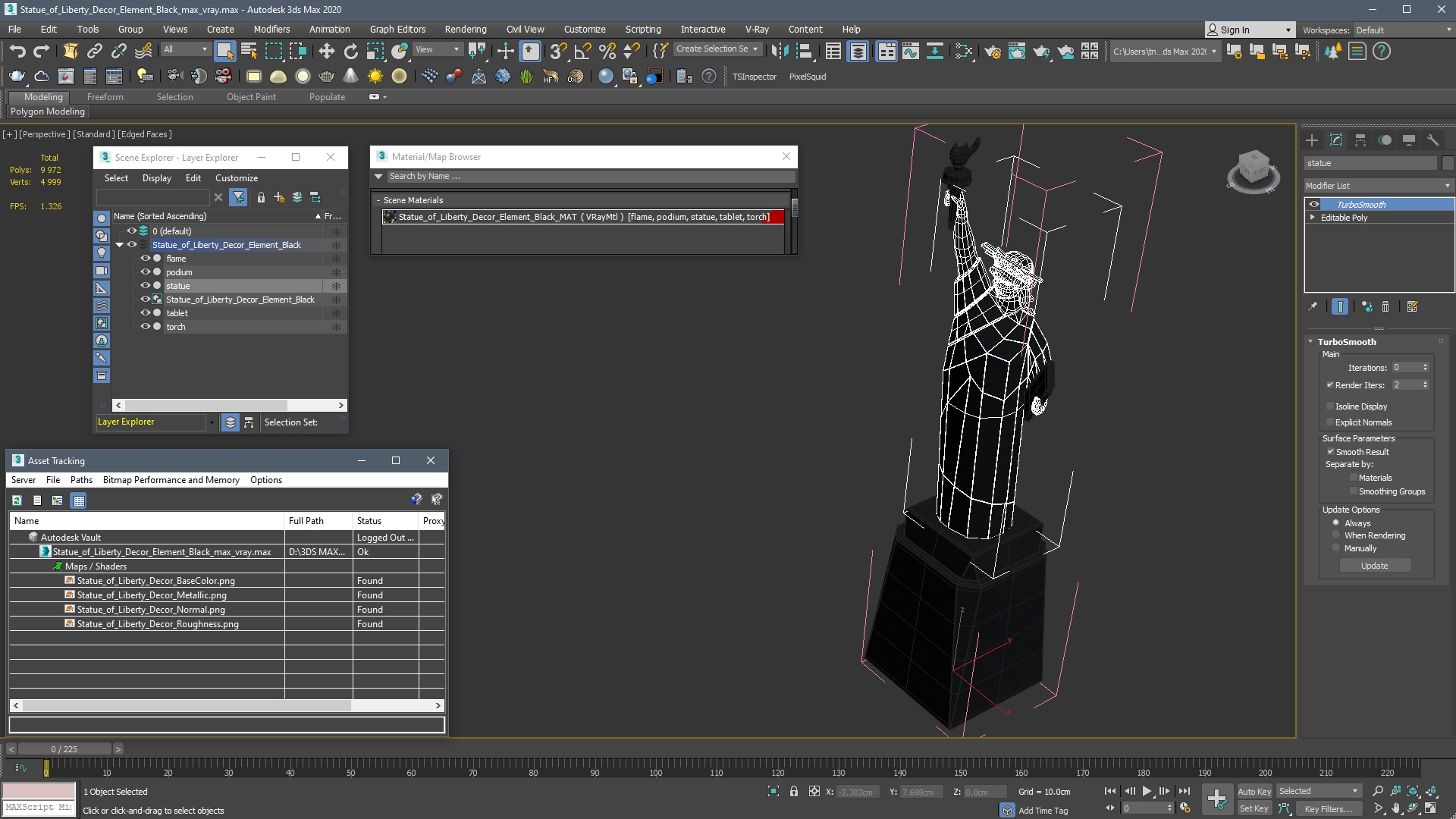Viewport: 1456px width, 819px height.
Task: Click the Search by Name field
Action: coord(590,177)
